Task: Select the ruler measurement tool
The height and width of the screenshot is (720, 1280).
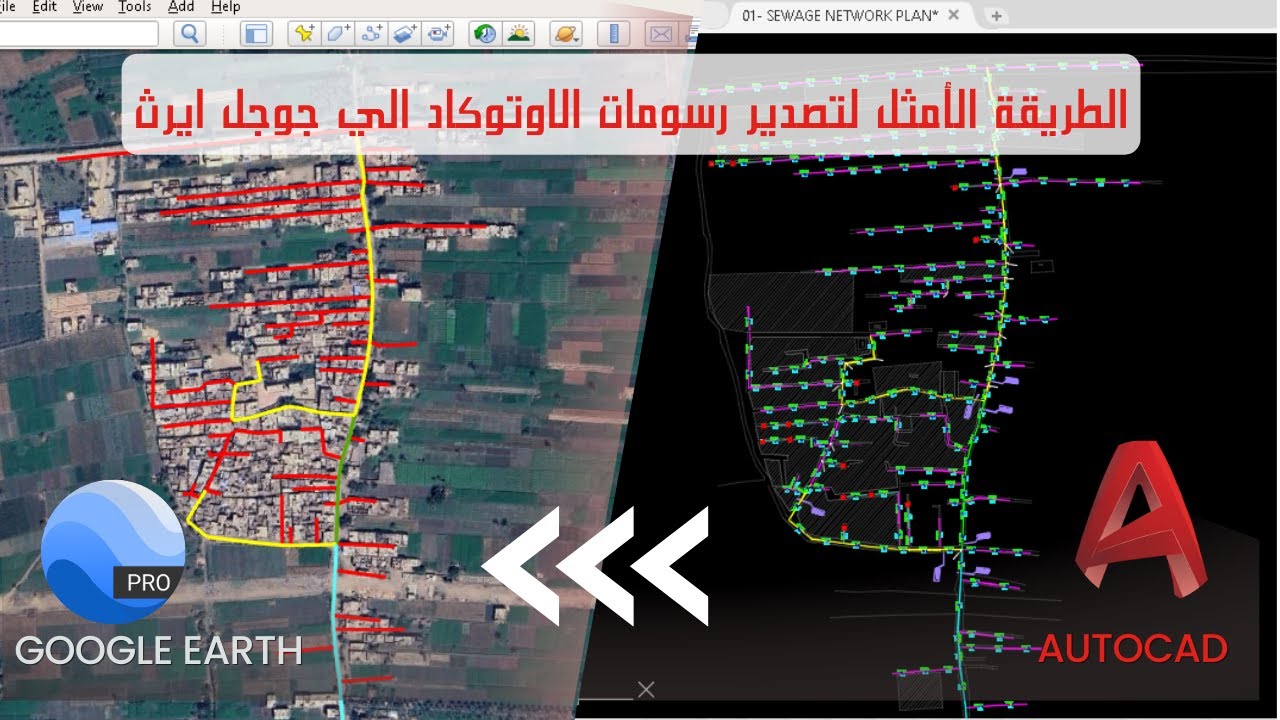Action: [x=614, y=34]
